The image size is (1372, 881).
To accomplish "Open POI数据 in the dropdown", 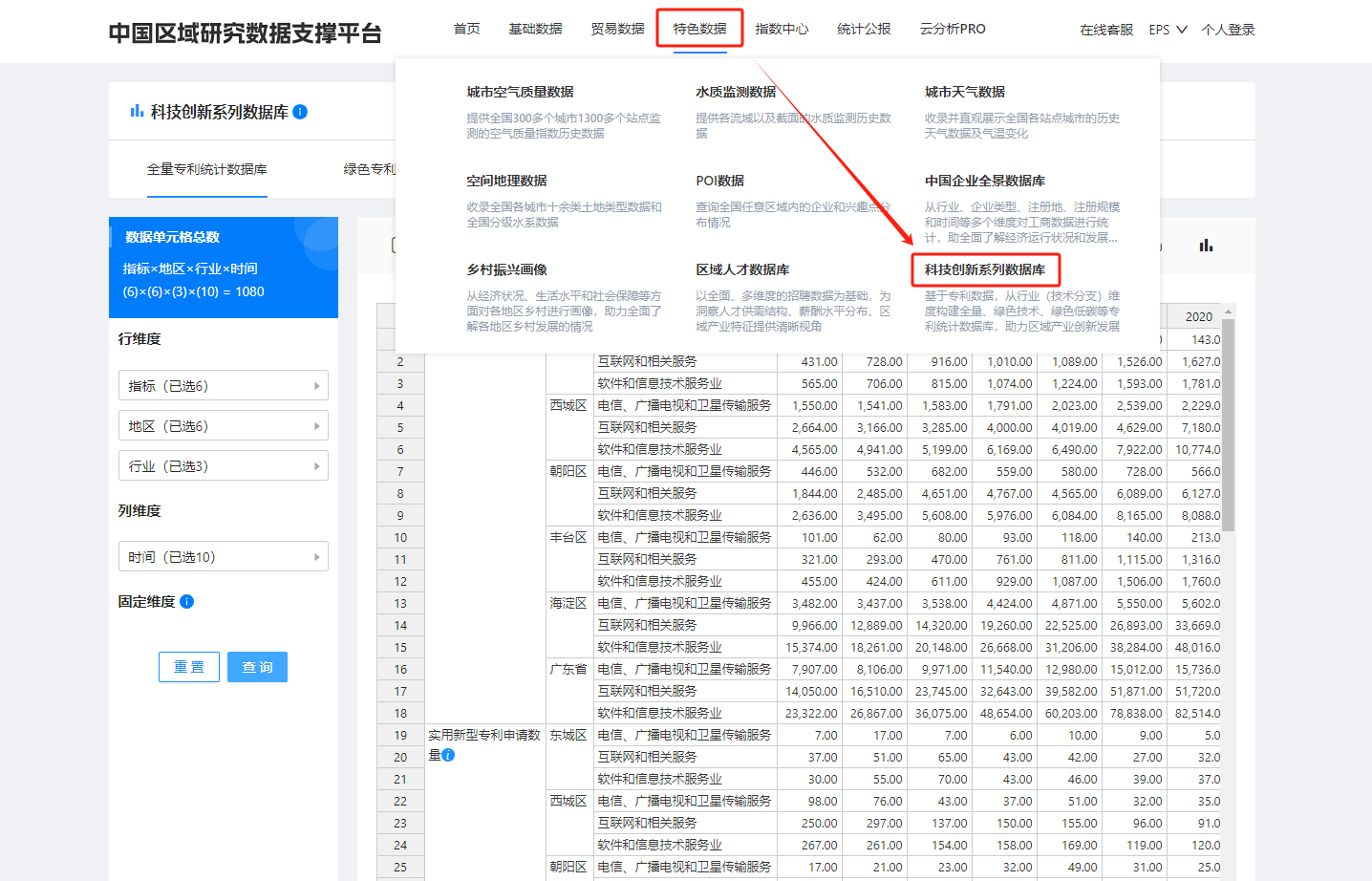I will coord(720,181).
